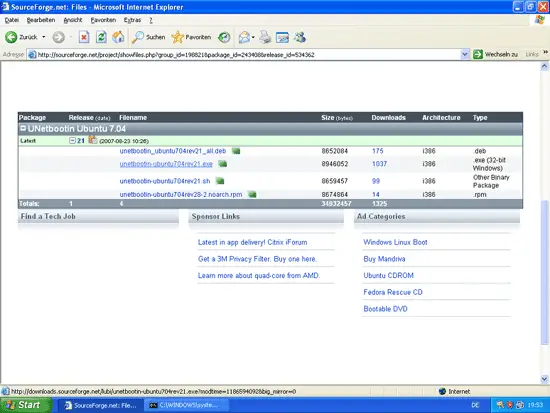This screenshot has height=413, width=550.
Task: Open the Ubuntu CDROM ad link
Action: click(x=388, y=275)
